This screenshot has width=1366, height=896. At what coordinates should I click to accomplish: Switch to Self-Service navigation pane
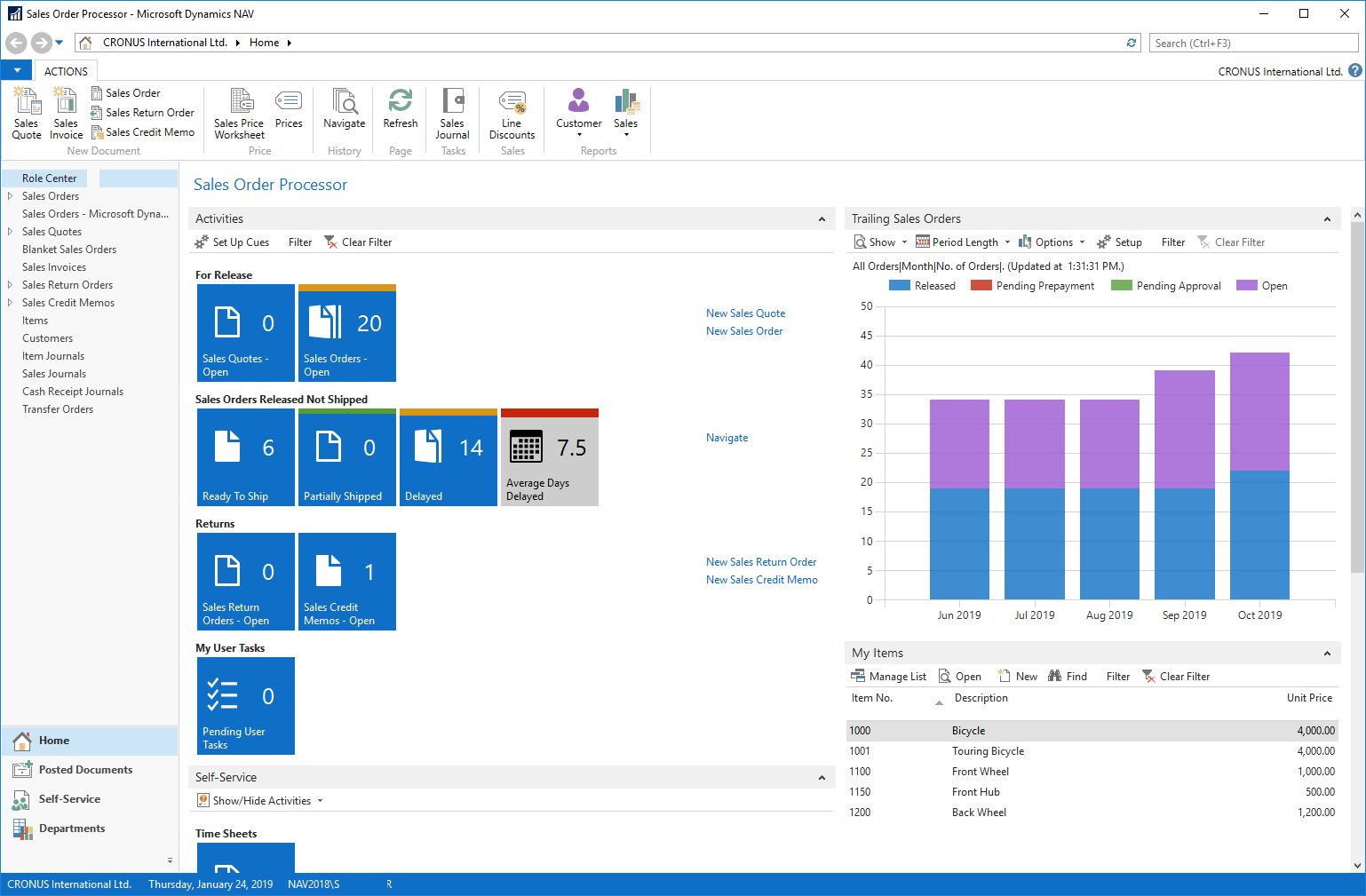[x=89, y=799]
